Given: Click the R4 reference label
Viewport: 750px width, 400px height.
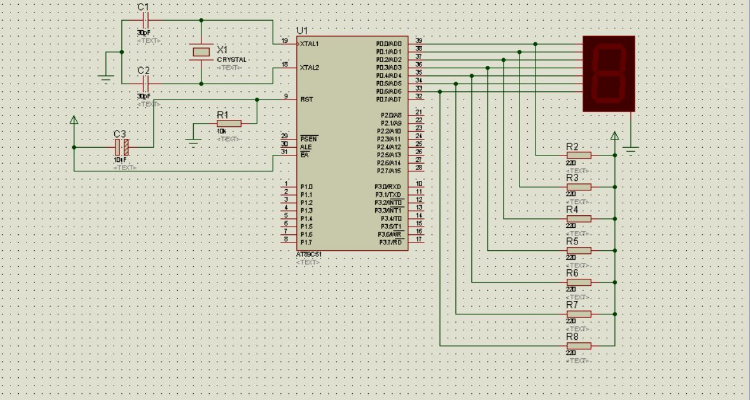Looking at the screenshot, I should point(572,210).
